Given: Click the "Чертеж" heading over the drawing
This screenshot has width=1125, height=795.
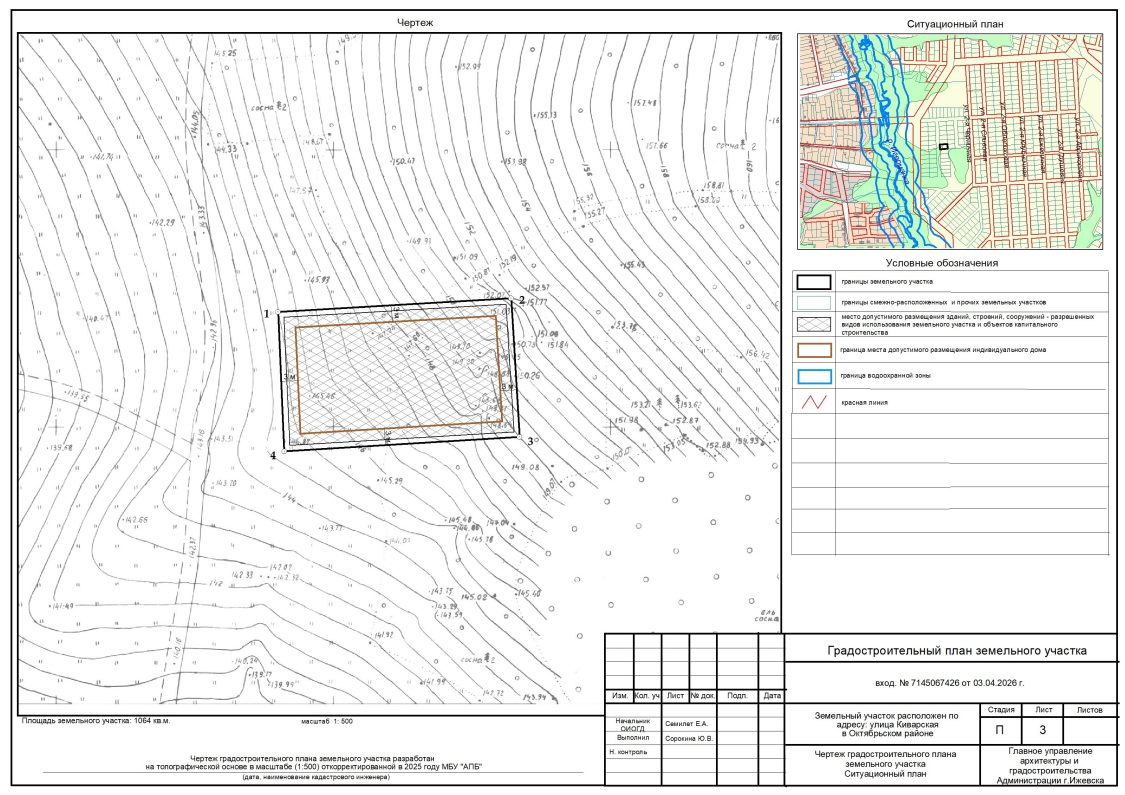Looking at the screenshot, I should (415, 23).
